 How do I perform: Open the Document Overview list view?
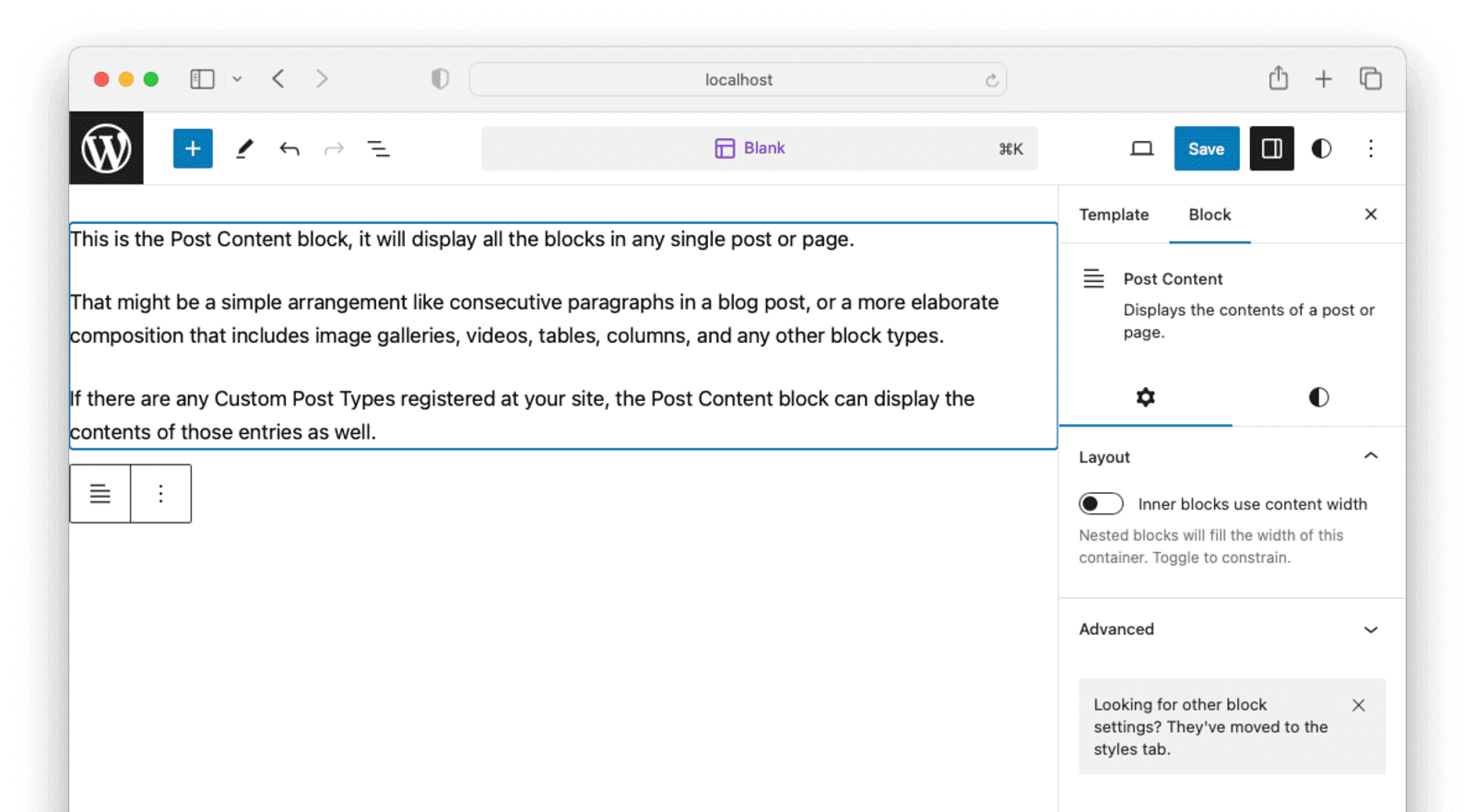point(378,148)
